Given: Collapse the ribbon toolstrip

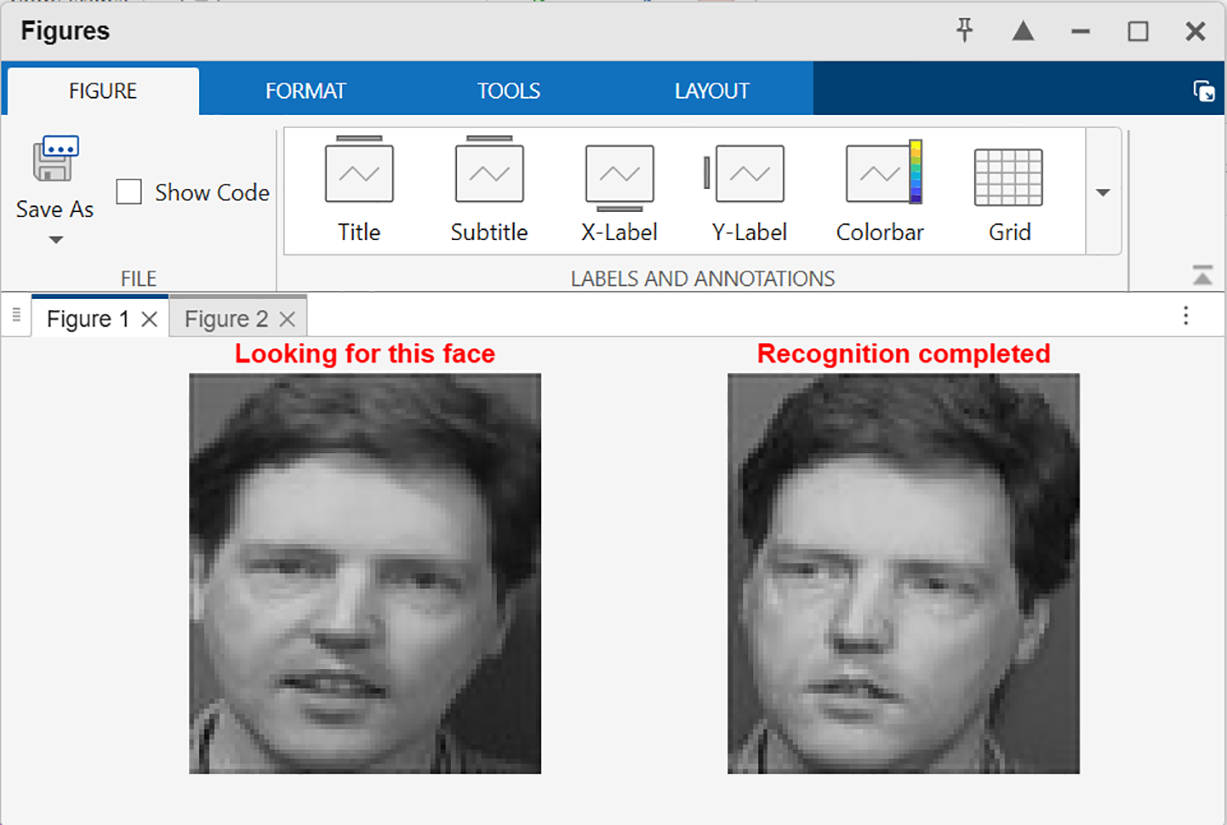Looking at the screenshot, I should coord(1203,275).
